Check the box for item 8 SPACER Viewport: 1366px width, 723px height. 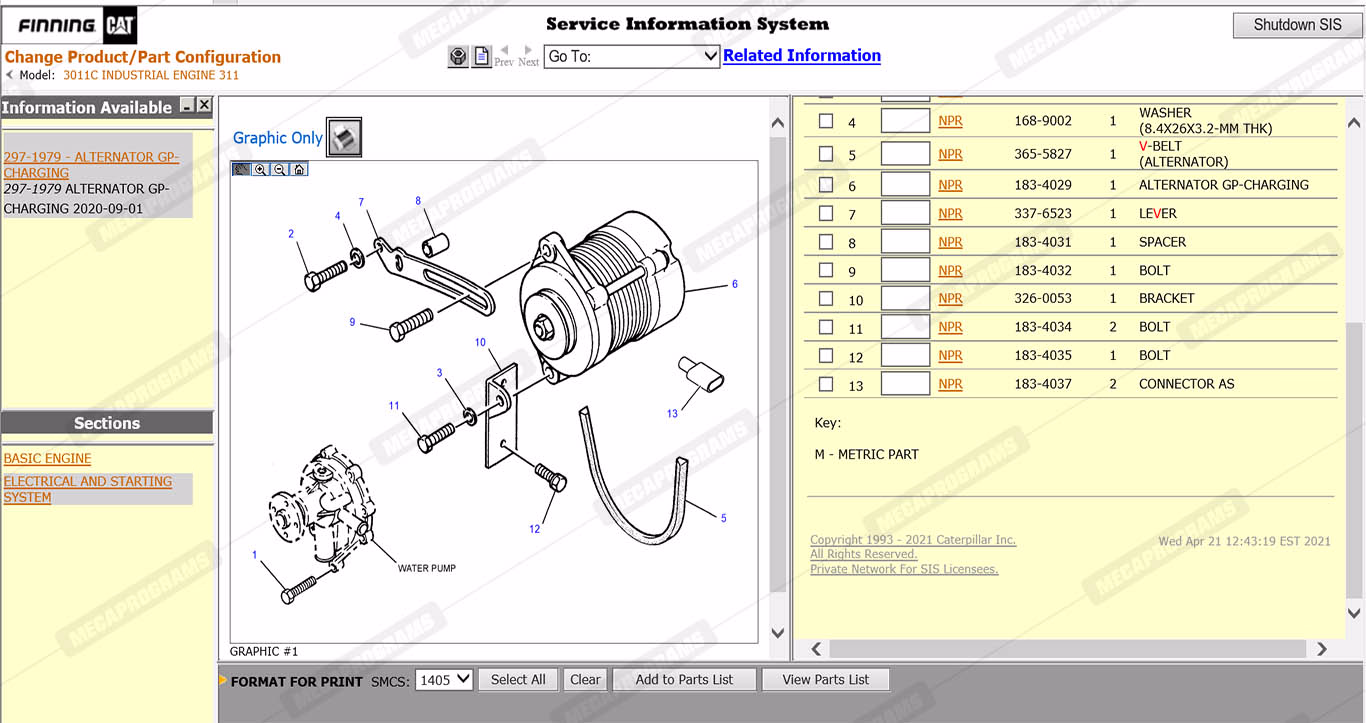coord(826,242)
